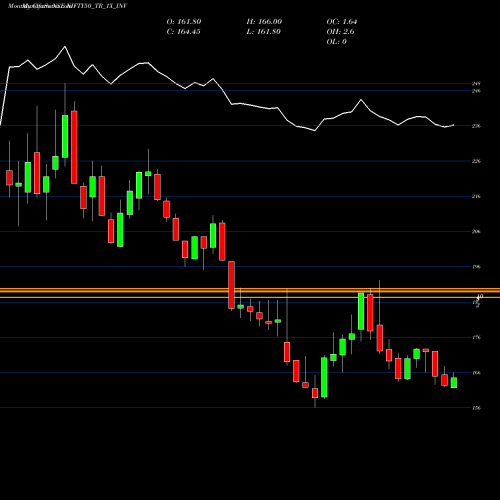Click the 196 price axis label
The image size is (500, 500).
click(x=476, y=267)
